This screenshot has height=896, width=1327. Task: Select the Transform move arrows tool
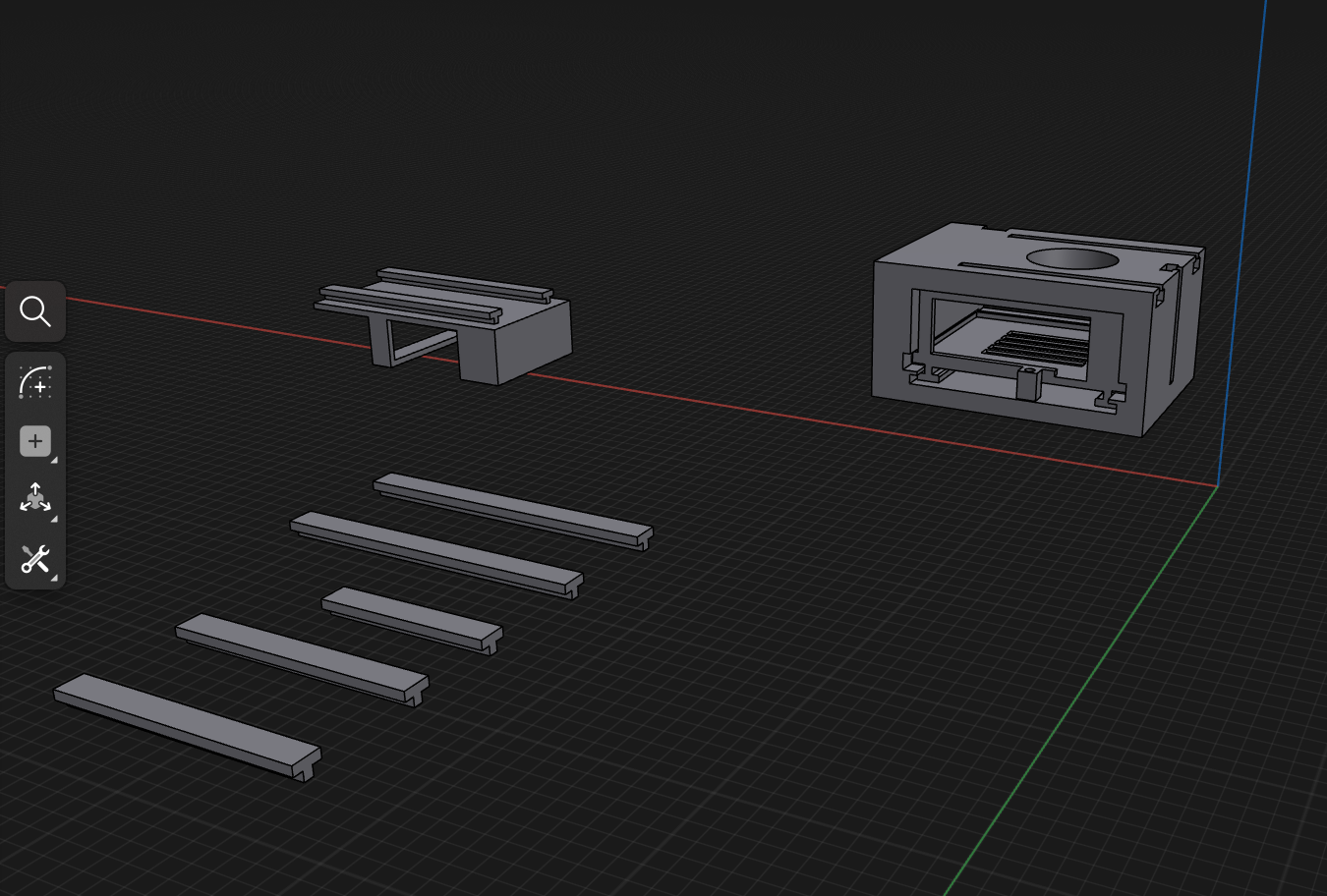coord(35,499)
